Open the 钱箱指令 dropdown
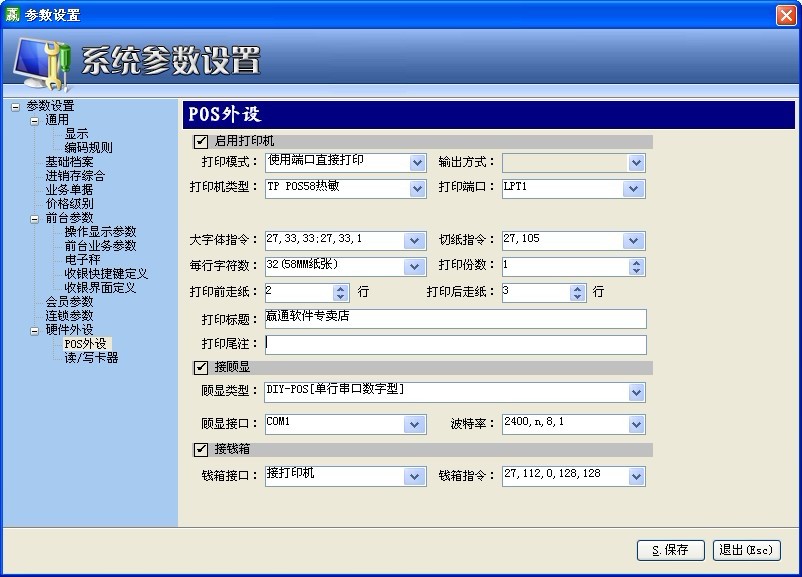Screen dimensions: 802x577 click(x=636, y=477)
